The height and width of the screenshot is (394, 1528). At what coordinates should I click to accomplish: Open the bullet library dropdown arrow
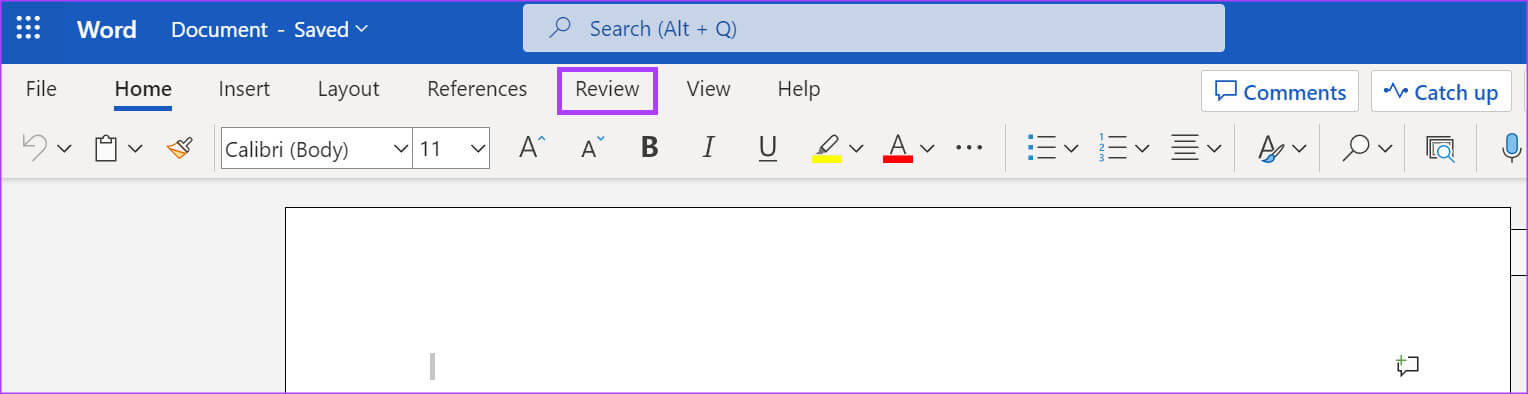pos(1071,149)
